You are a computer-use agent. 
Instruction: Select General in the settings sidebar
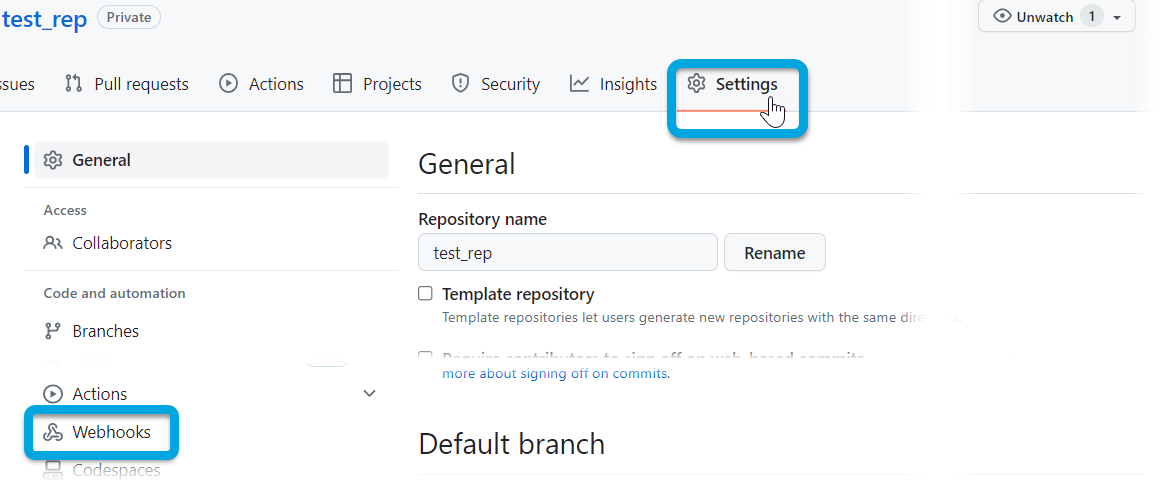coord(101,160)
